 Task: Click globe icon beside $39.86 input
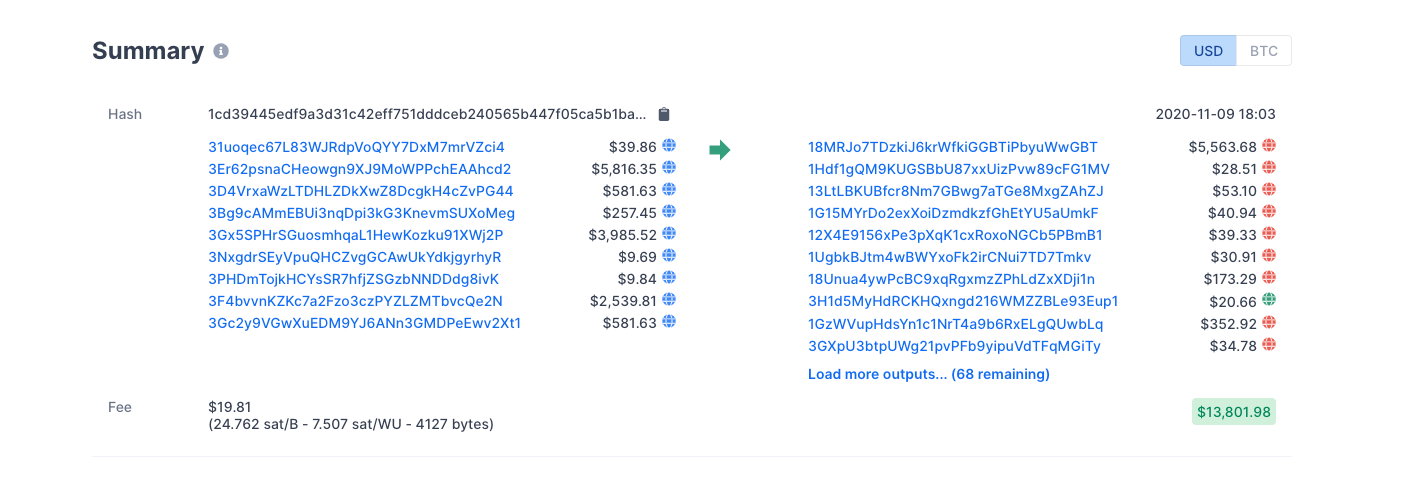pos(670,146)
